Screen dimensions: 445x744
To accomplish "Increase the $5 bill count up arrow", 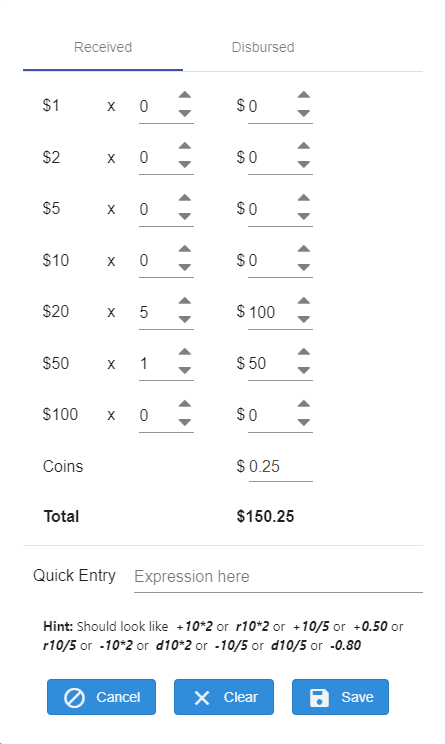I will pos(185,198).
